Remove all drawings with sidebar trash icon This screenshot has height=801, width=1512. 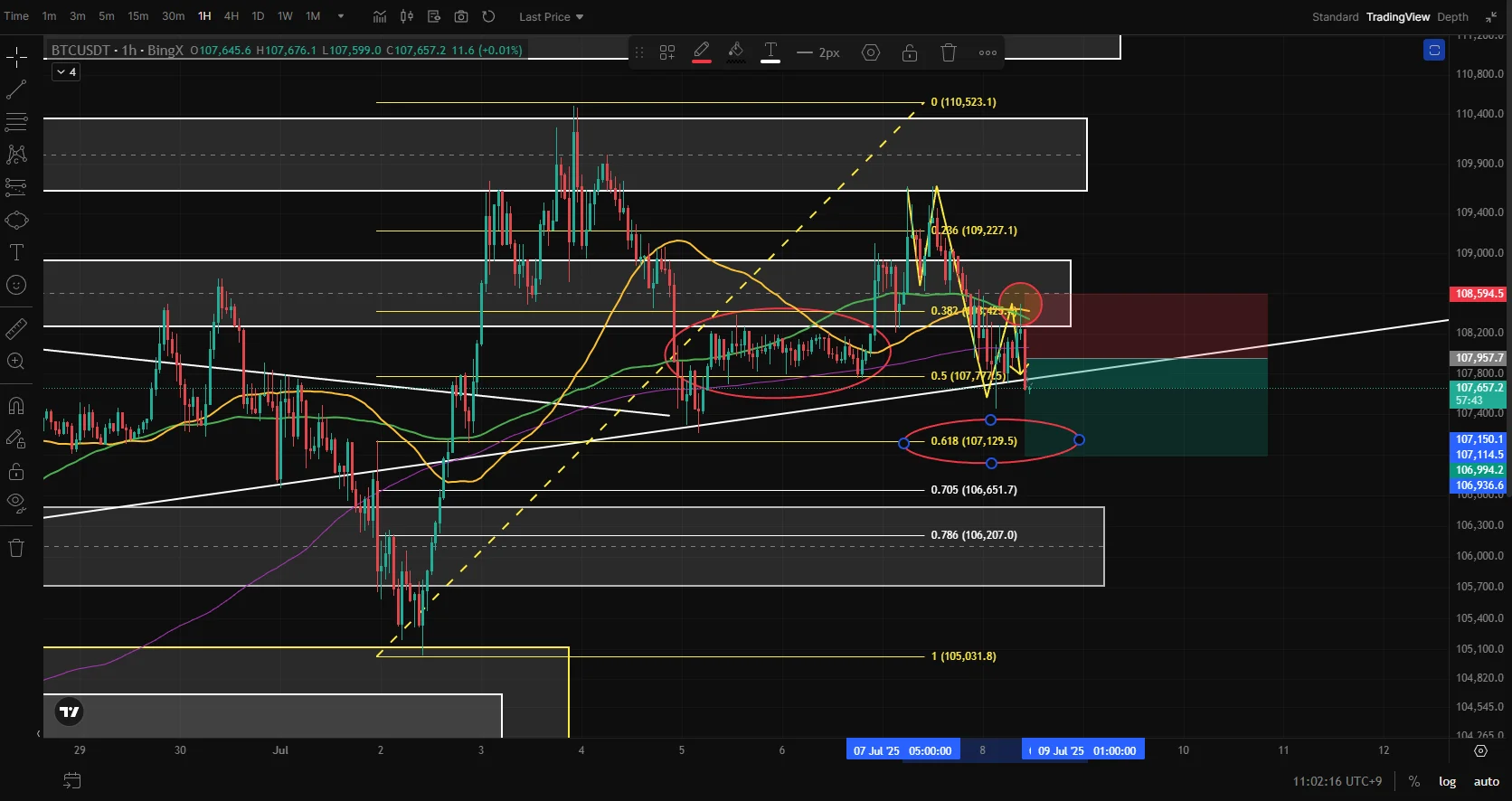pyautogui.click(x=16, y=548)
